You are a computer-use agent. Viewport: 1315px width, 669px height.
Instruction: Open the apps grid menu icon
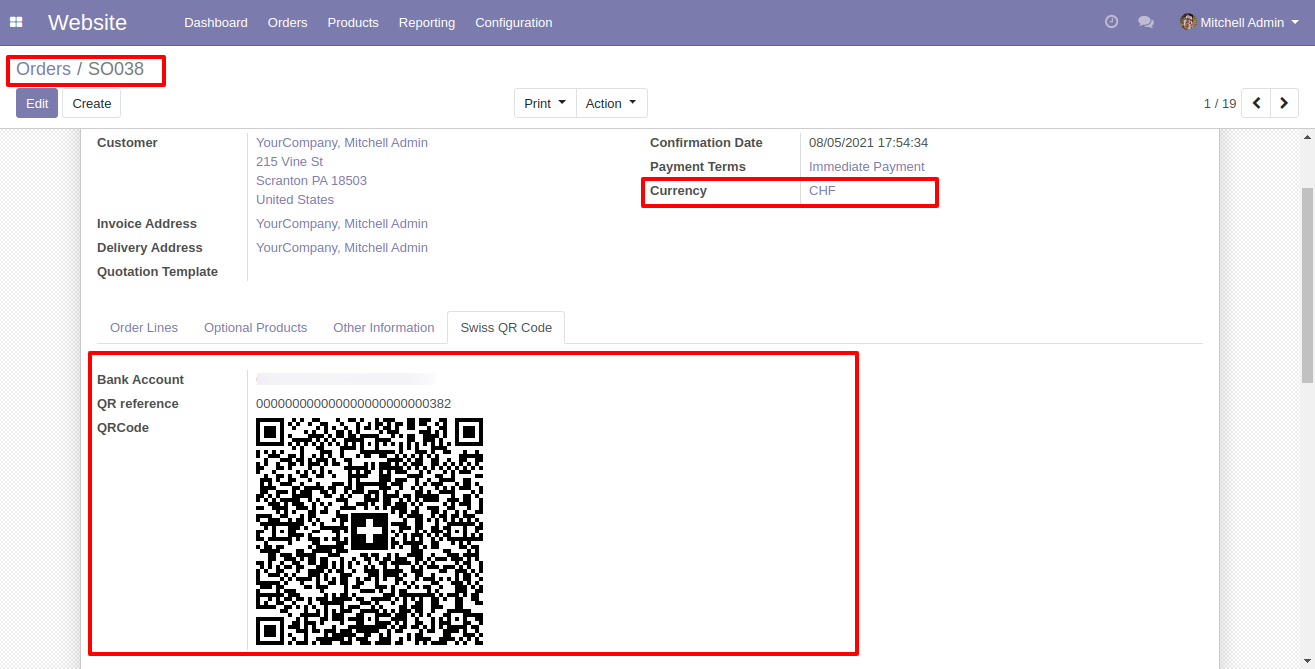(16, 22)
